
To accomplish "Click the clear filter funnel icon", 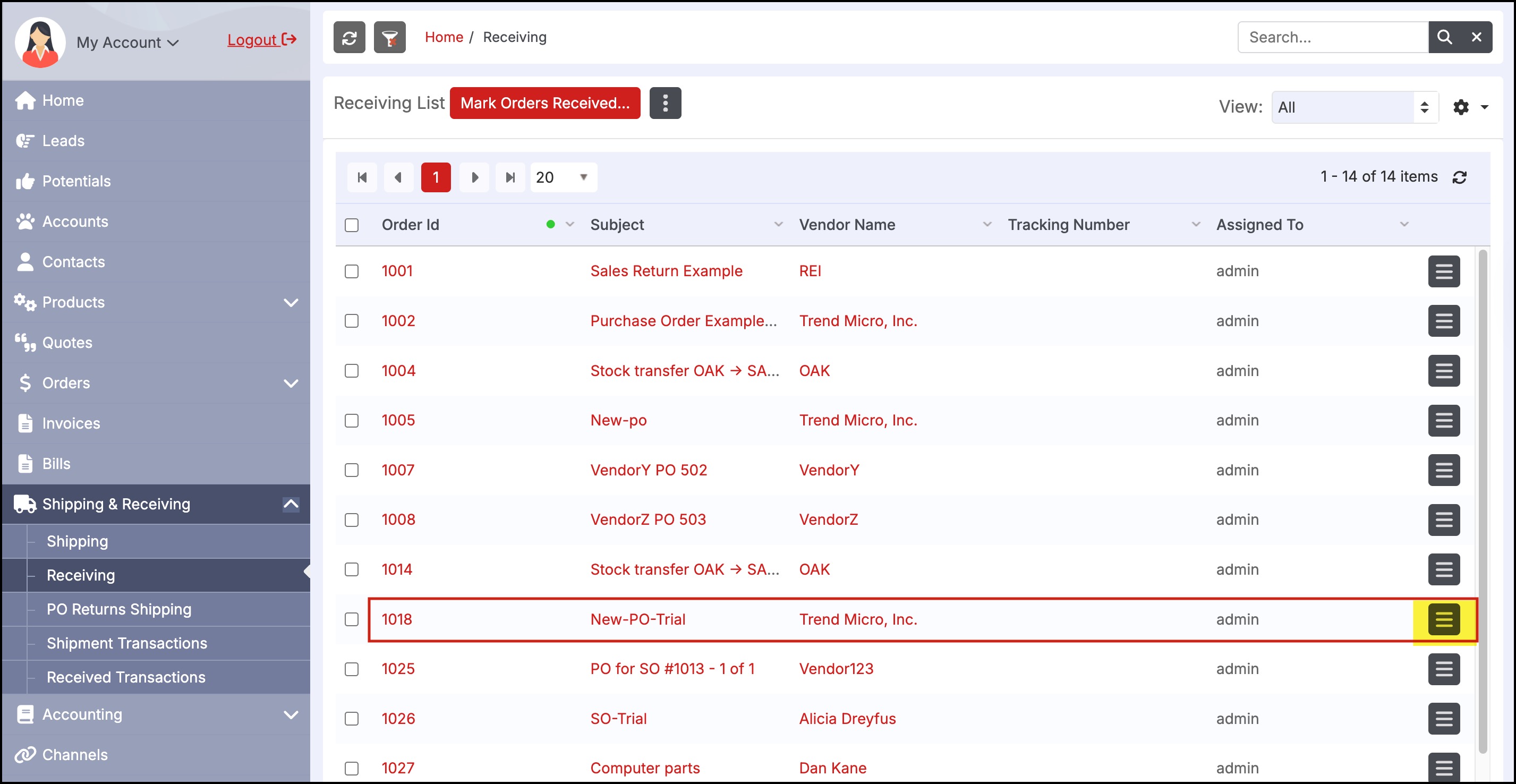I will point(389,38).
